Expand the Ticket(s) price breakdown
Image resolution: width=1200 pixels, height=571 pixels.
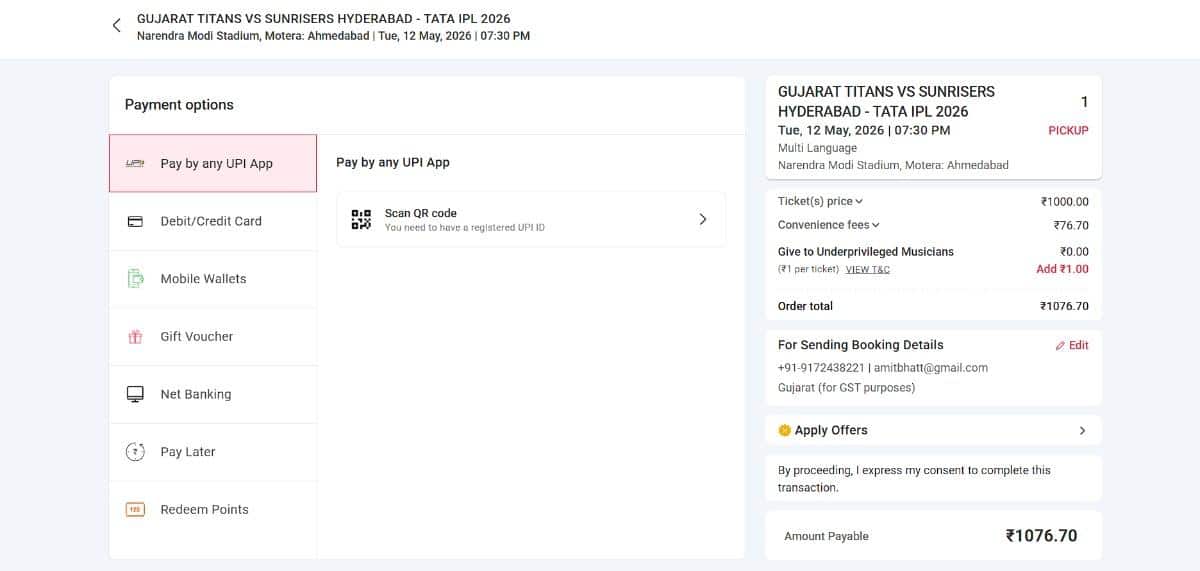[x=820, y=201]
